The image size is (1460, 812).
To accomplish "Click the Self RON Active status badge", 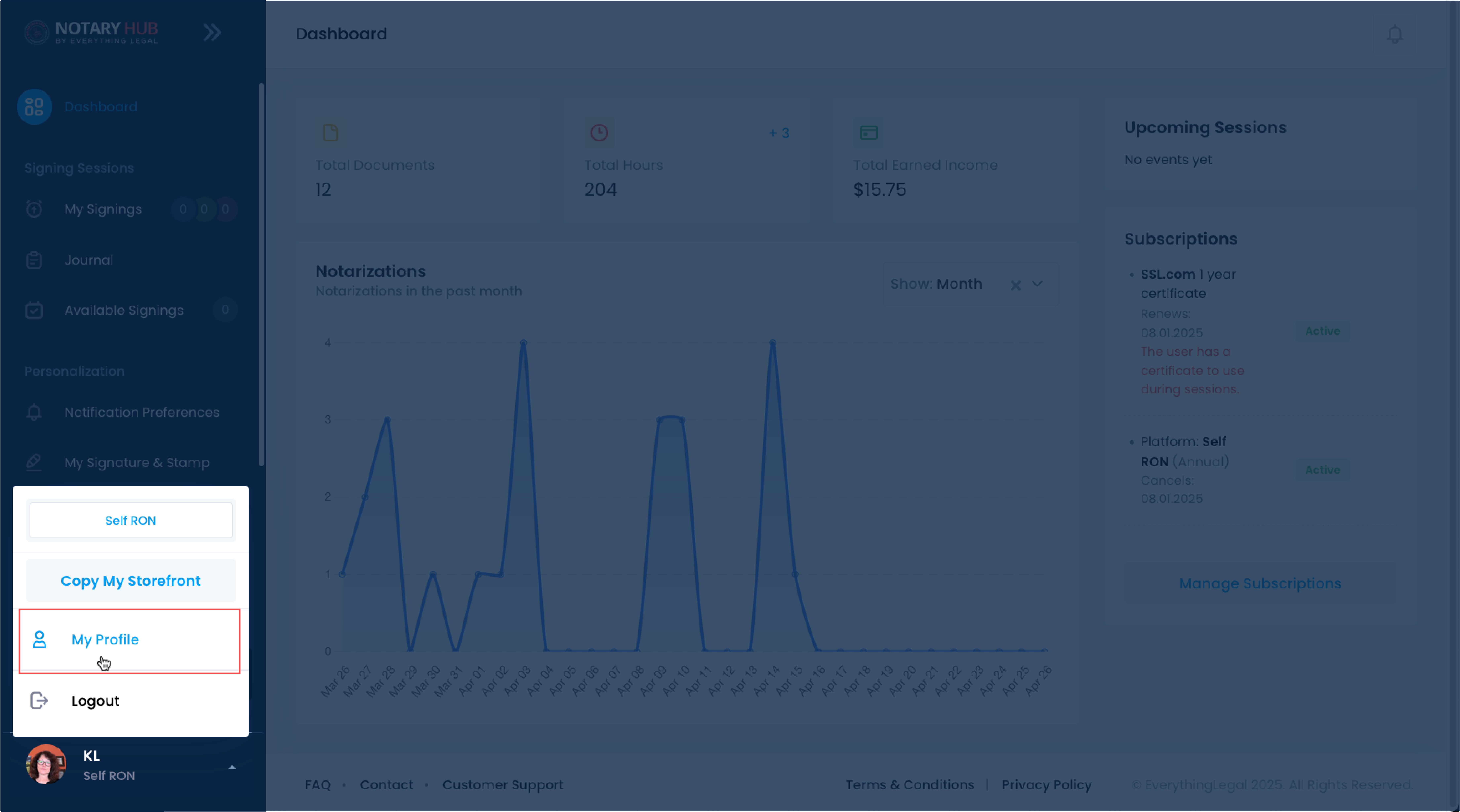I will coord(1322,470).
